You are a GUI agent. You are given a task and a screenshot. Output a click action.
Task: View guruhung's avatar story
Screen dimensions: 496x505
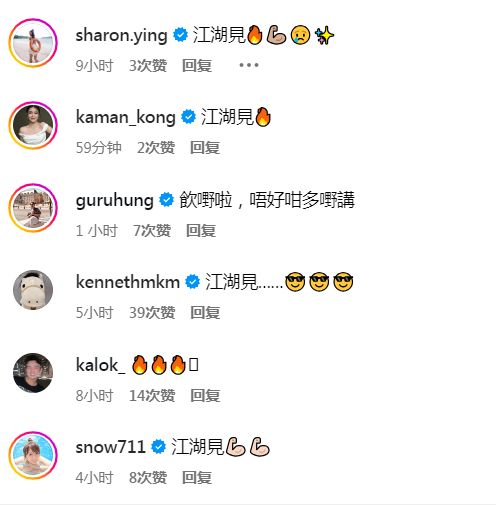click(33, 208)
